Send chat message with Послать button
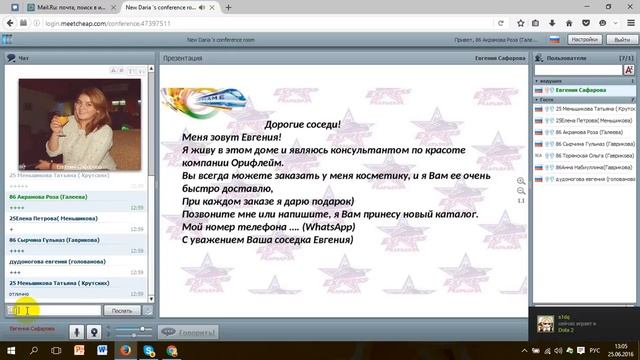This screenshot has width=640, height=360. [122, 311]
